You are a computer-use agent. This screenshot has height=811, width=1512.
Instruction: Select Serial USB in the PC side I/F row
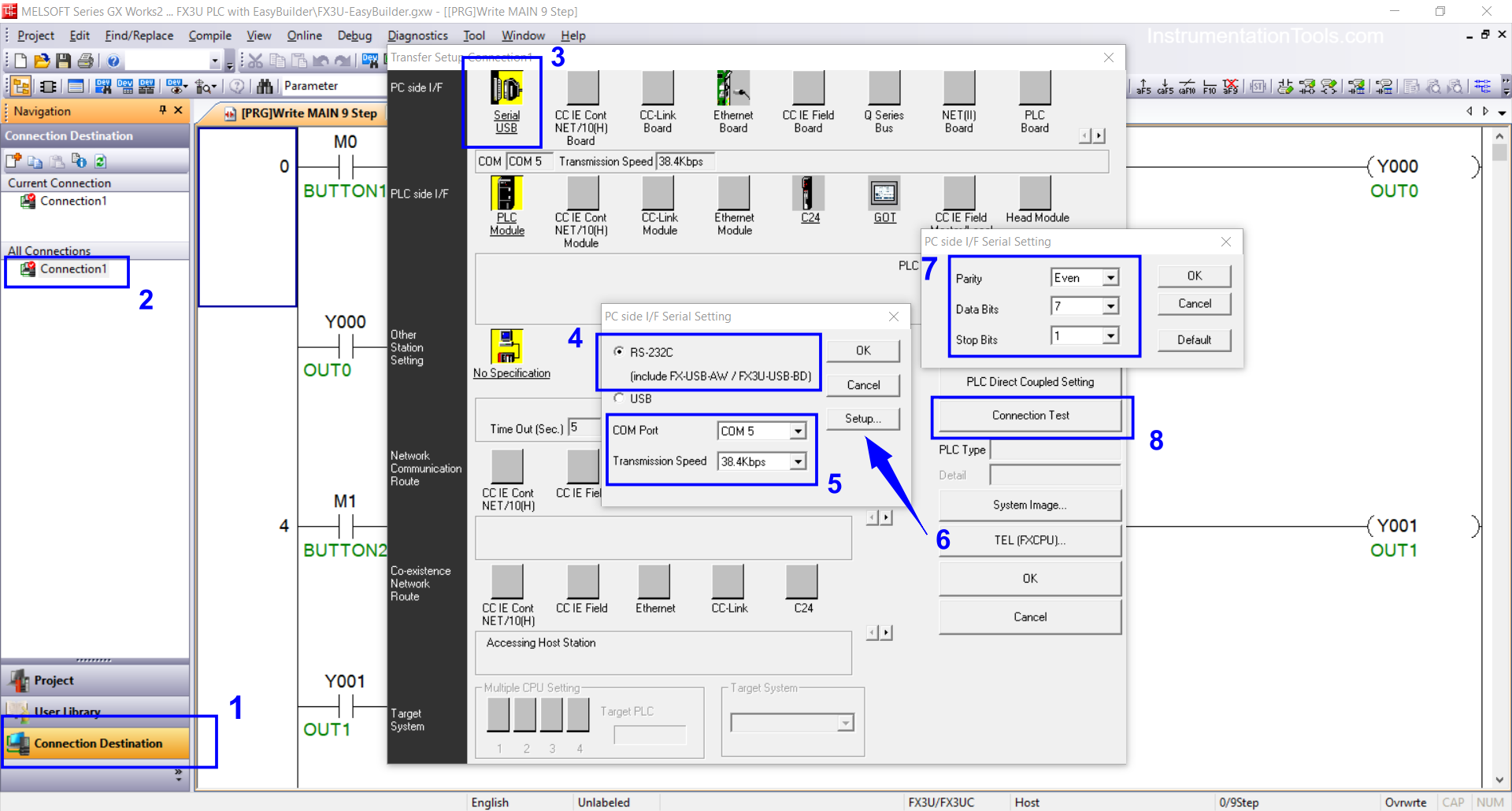point(506,102)
